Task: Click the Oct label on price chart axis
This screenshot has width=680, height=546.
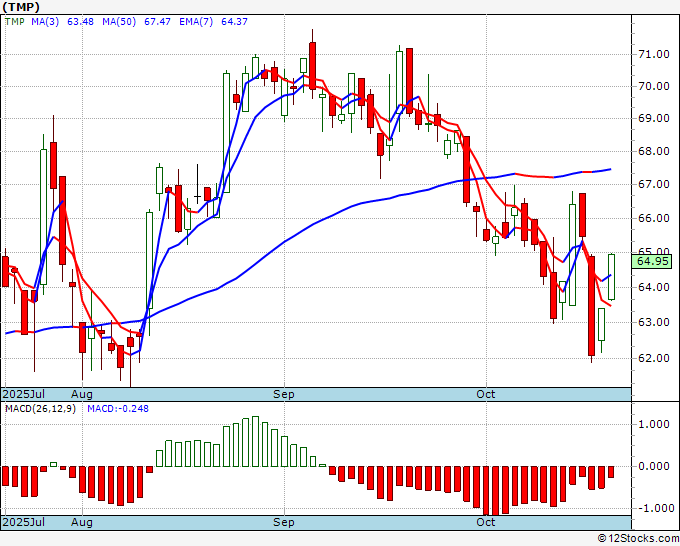Action: 485,394
